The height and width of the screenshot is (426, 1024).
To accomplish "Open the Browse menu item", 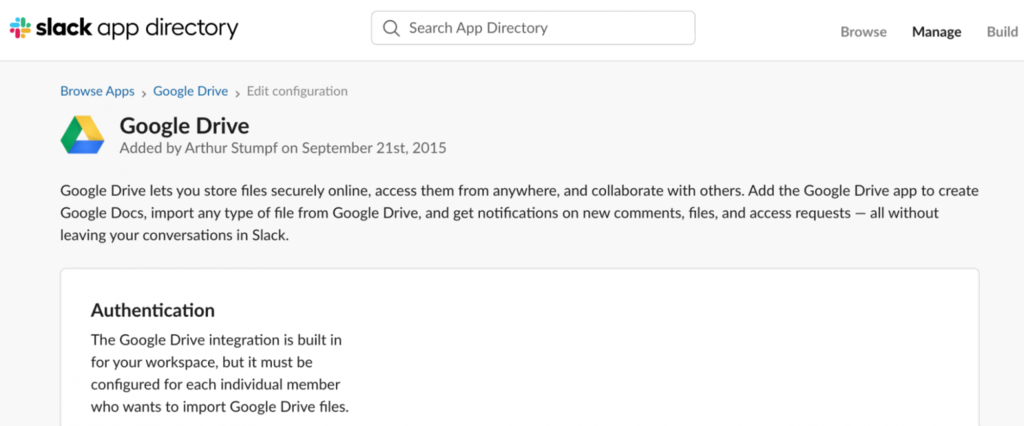I will click(863, 31).
